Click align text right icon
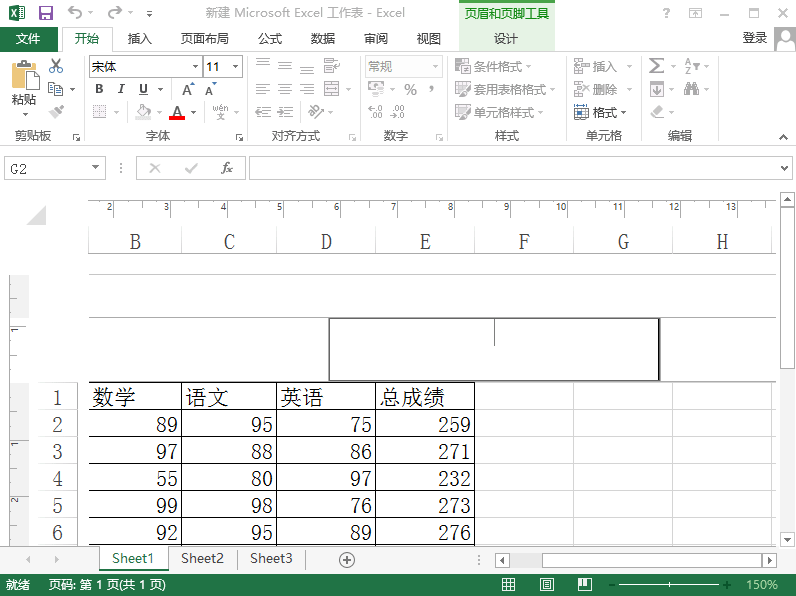 (307, 89)
